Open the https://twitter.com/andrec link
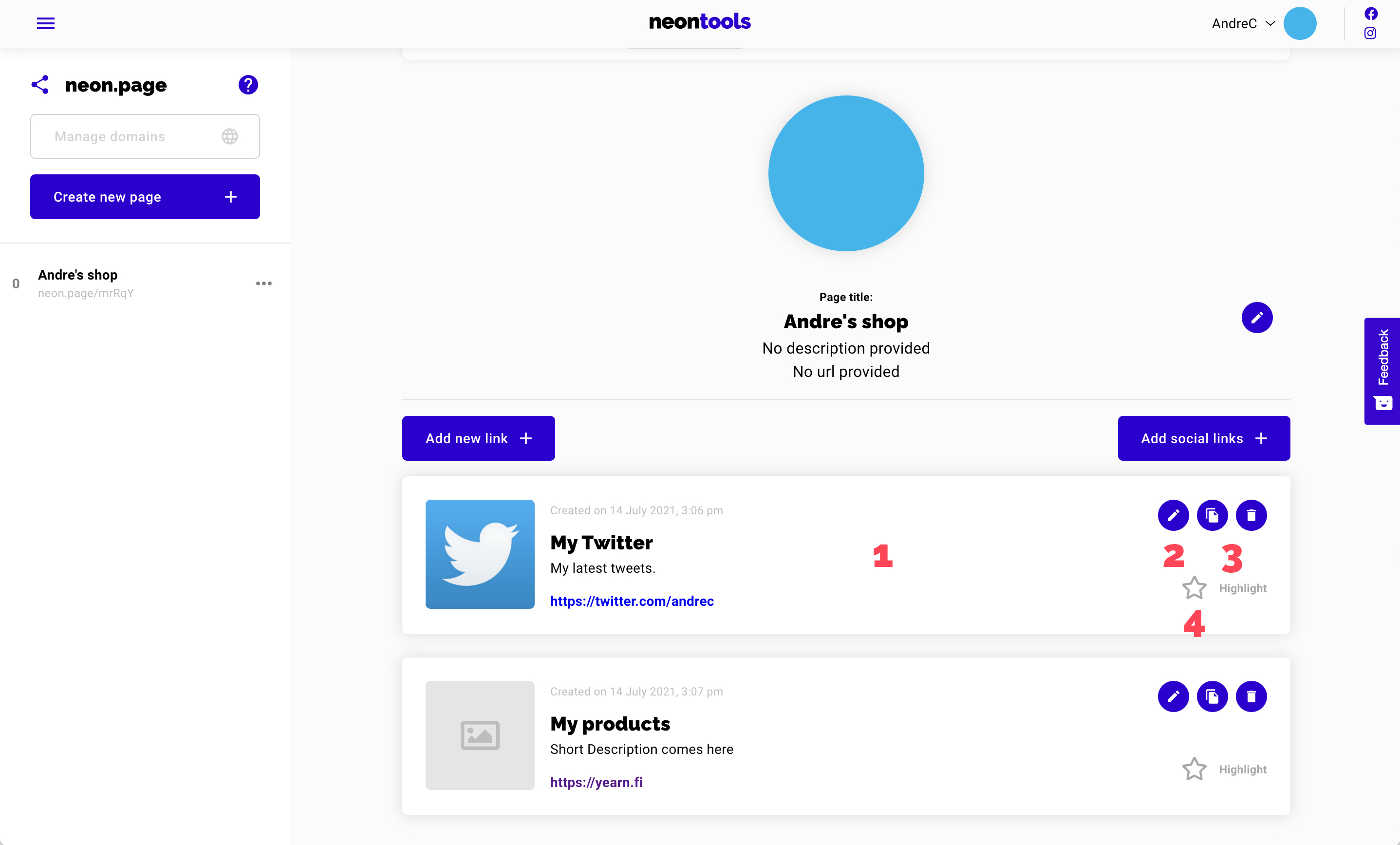This screenshot has height=845, width=1400. point(632,601)
